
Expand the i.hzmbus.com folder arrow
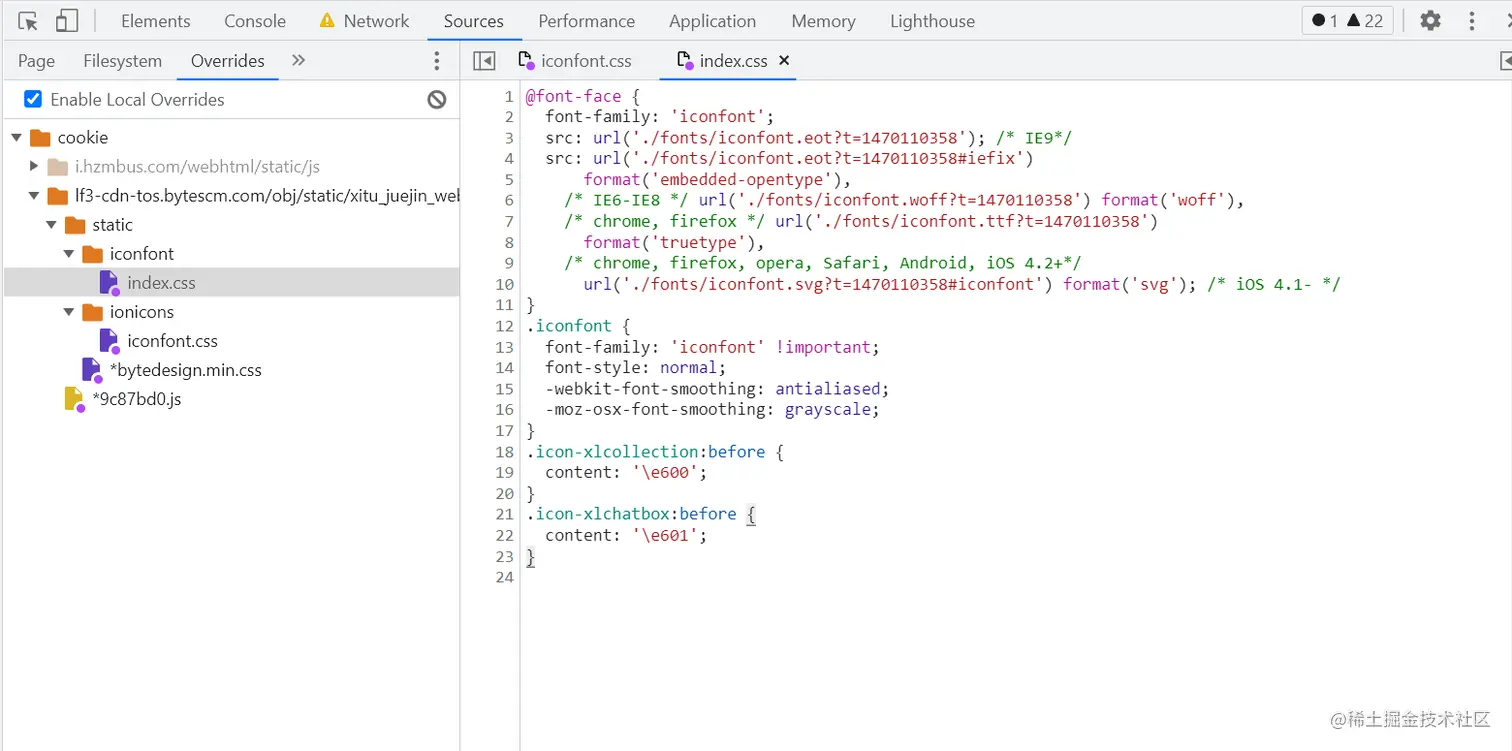tap(34, 167)
